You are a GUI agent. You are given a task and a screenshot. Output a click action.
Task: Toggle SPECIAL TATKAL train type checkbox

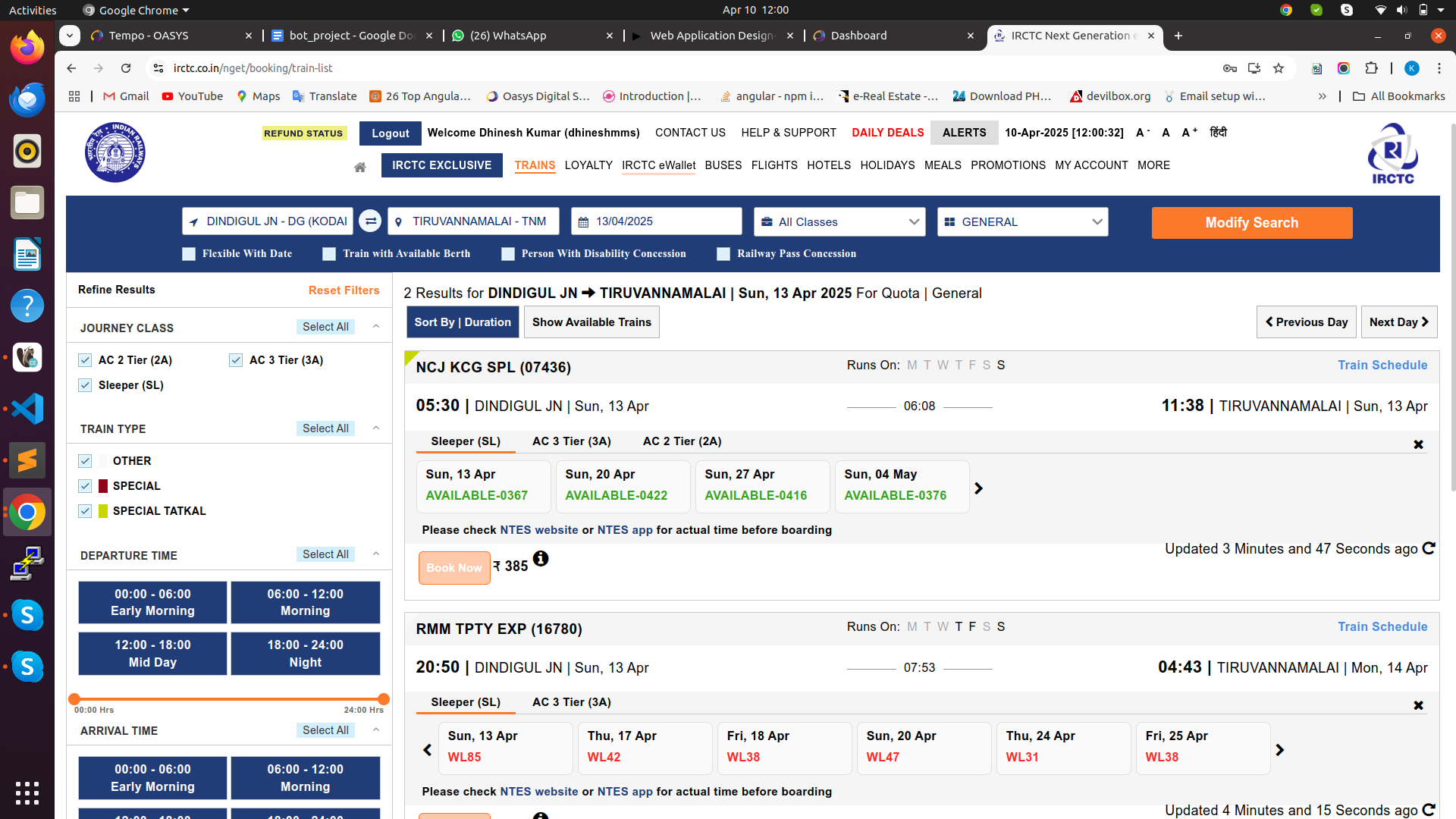tap(85, 511)
